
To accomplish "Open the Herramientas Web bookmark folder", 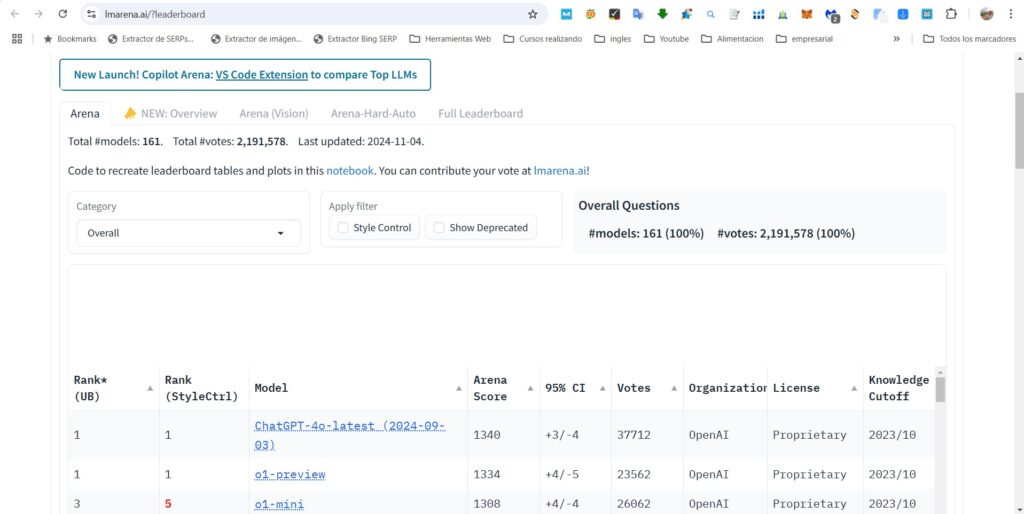I will click(450, 39).
